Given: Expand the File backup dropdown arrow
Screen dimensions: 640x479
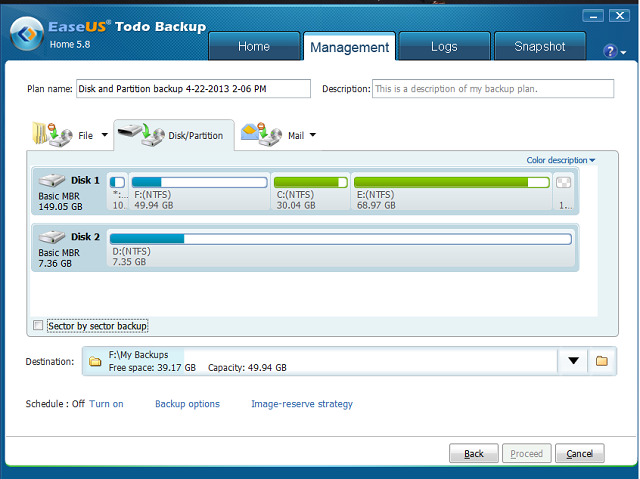Looking at the screenshot, I should coord(104,135).
